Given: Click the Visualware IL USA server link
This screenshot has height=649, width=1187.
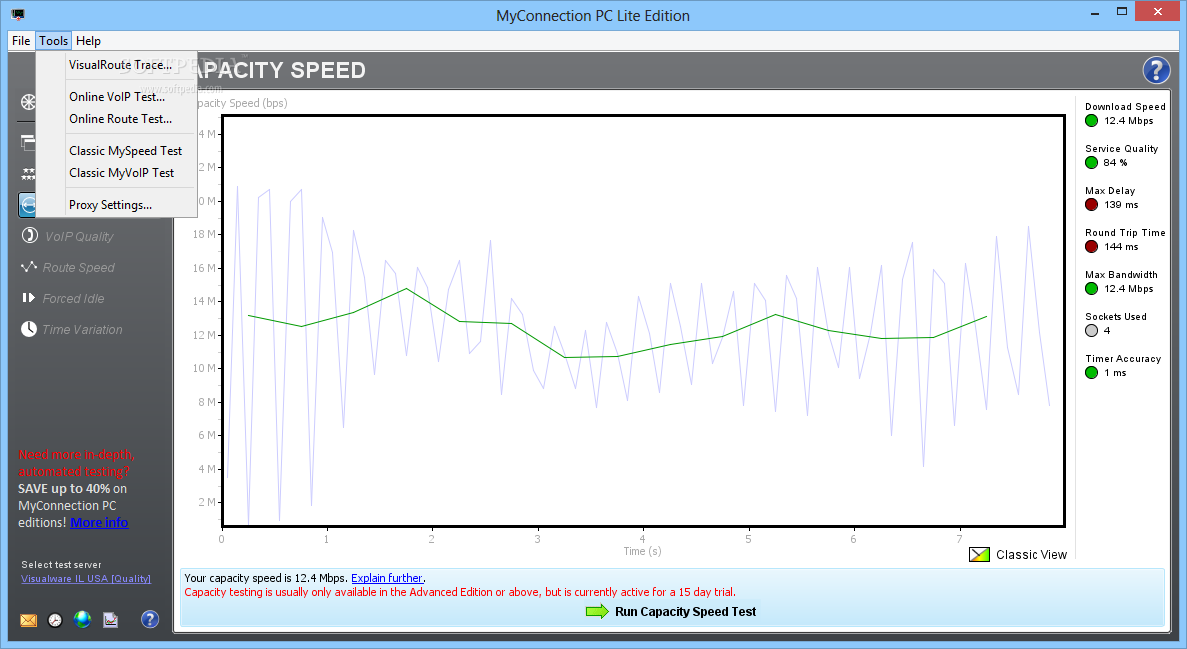Looking at the screenshot, I should click(86, 579).
